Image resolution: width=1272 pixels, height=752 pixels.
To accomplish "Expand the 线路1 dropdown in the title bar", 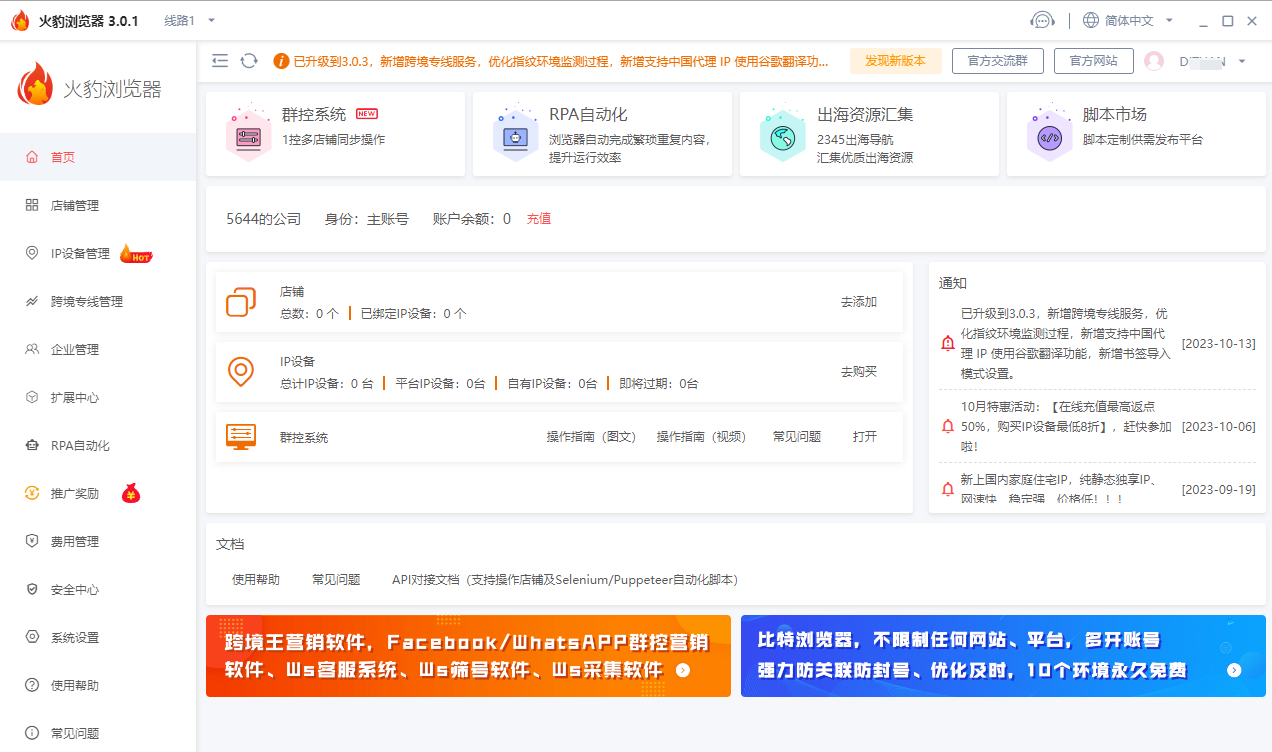I will pos(190,20).
